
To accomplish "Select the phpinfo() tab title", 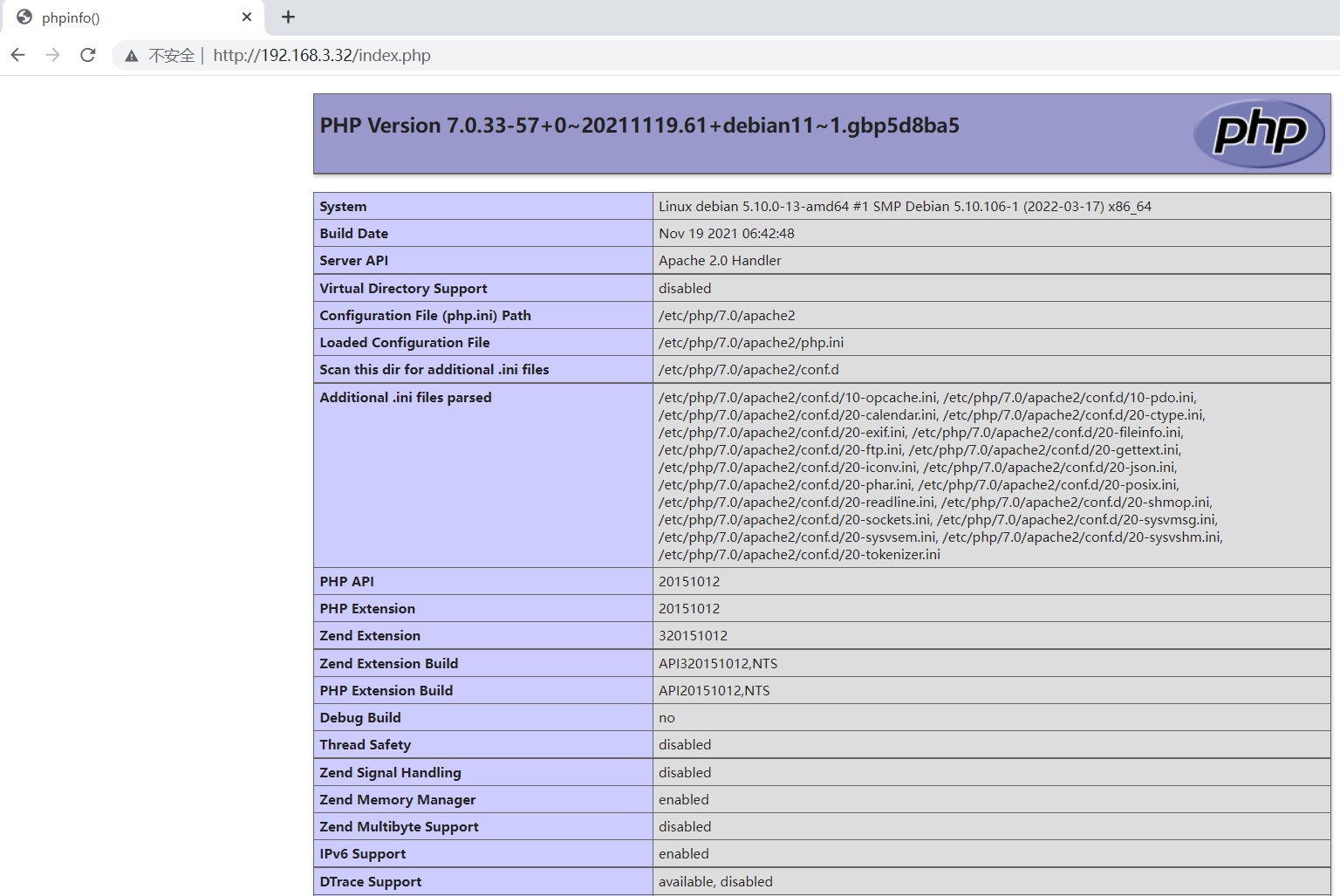I will click(71, 17).
